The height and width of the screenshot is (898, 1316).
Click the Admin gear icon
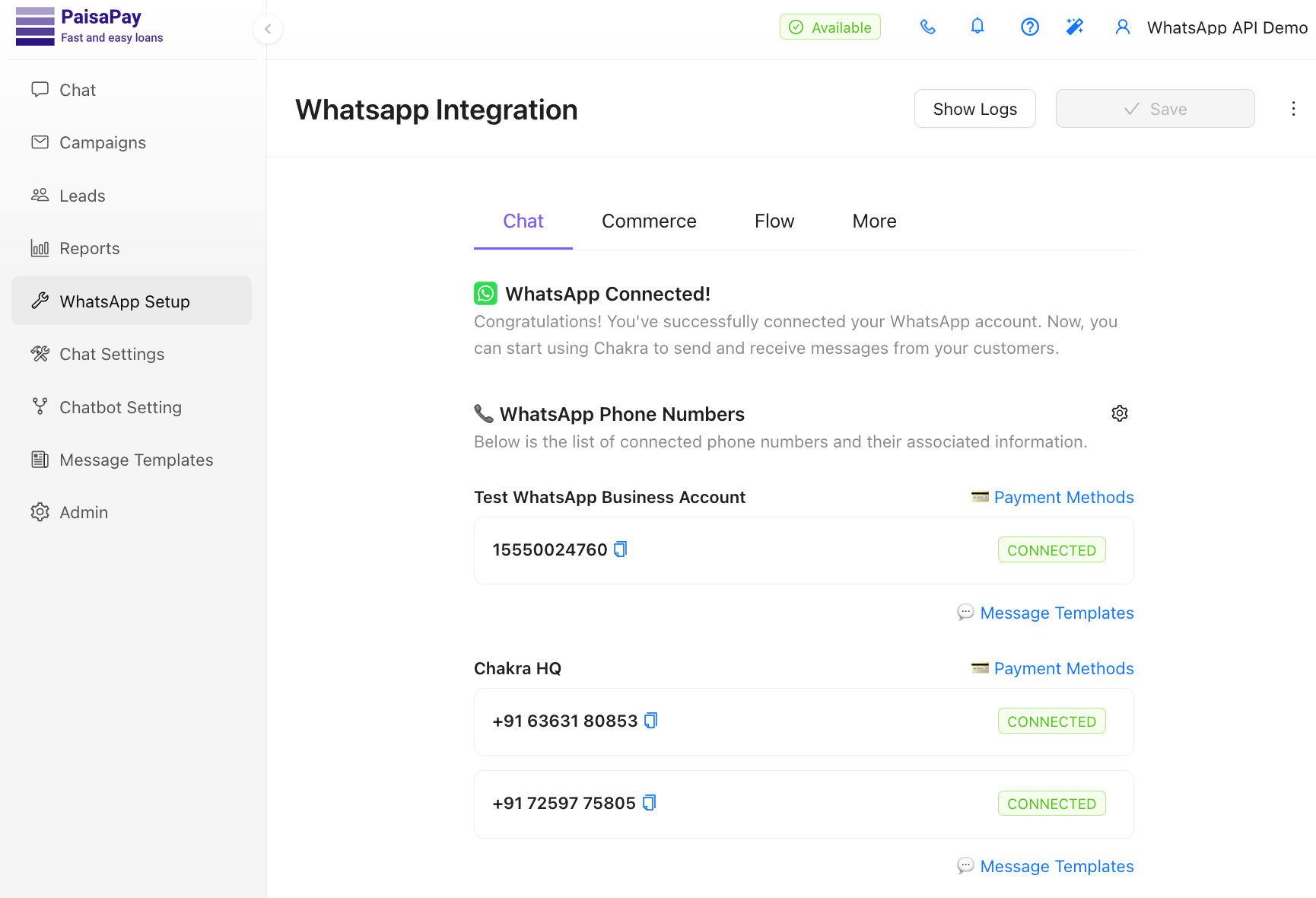point(40,512)
